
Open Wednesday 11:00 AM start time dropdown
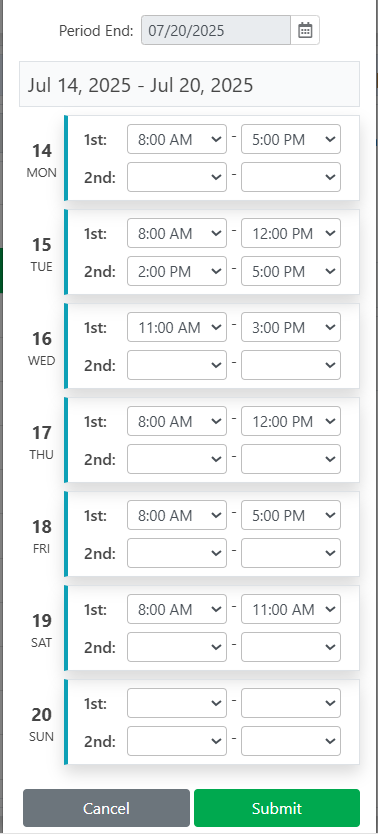click(177, 327)
